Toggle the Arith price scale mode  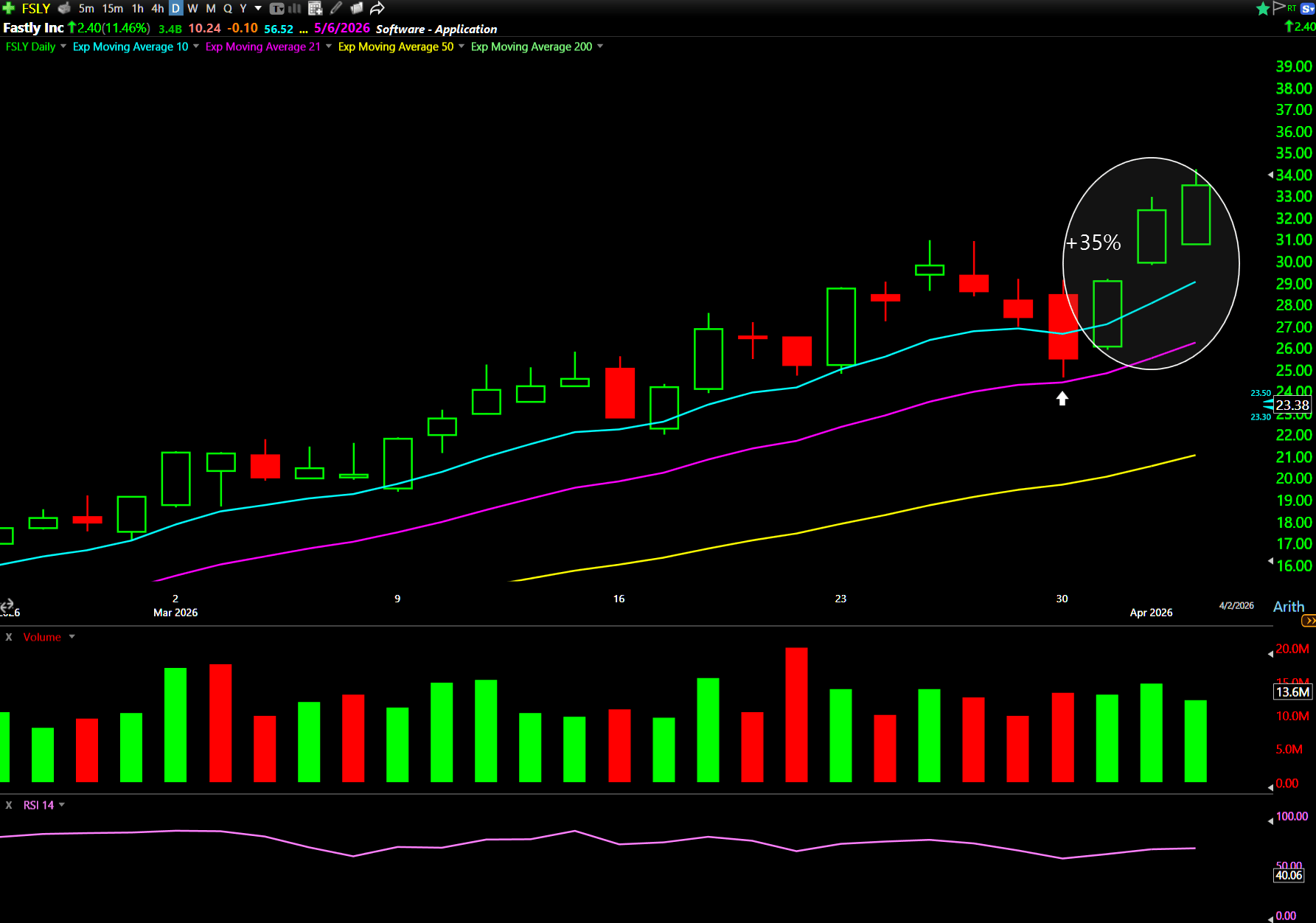[x=1288, y=606]
